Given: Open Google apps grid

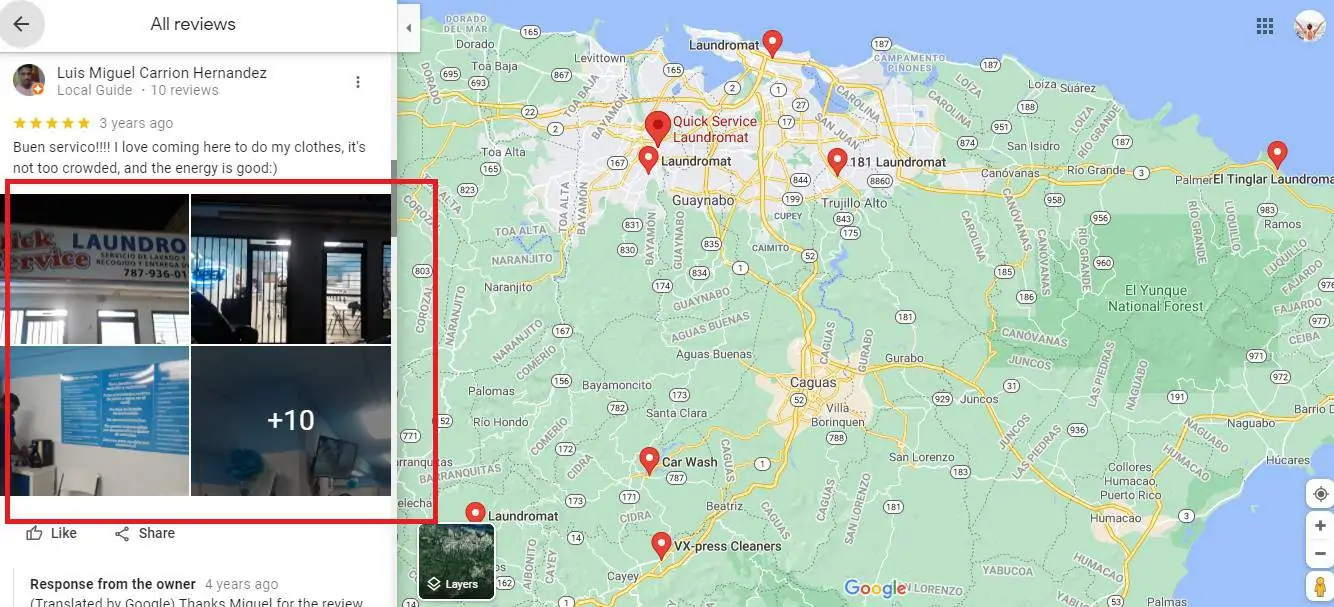Looking at the screenshot, I should [x=1264, y=26].
